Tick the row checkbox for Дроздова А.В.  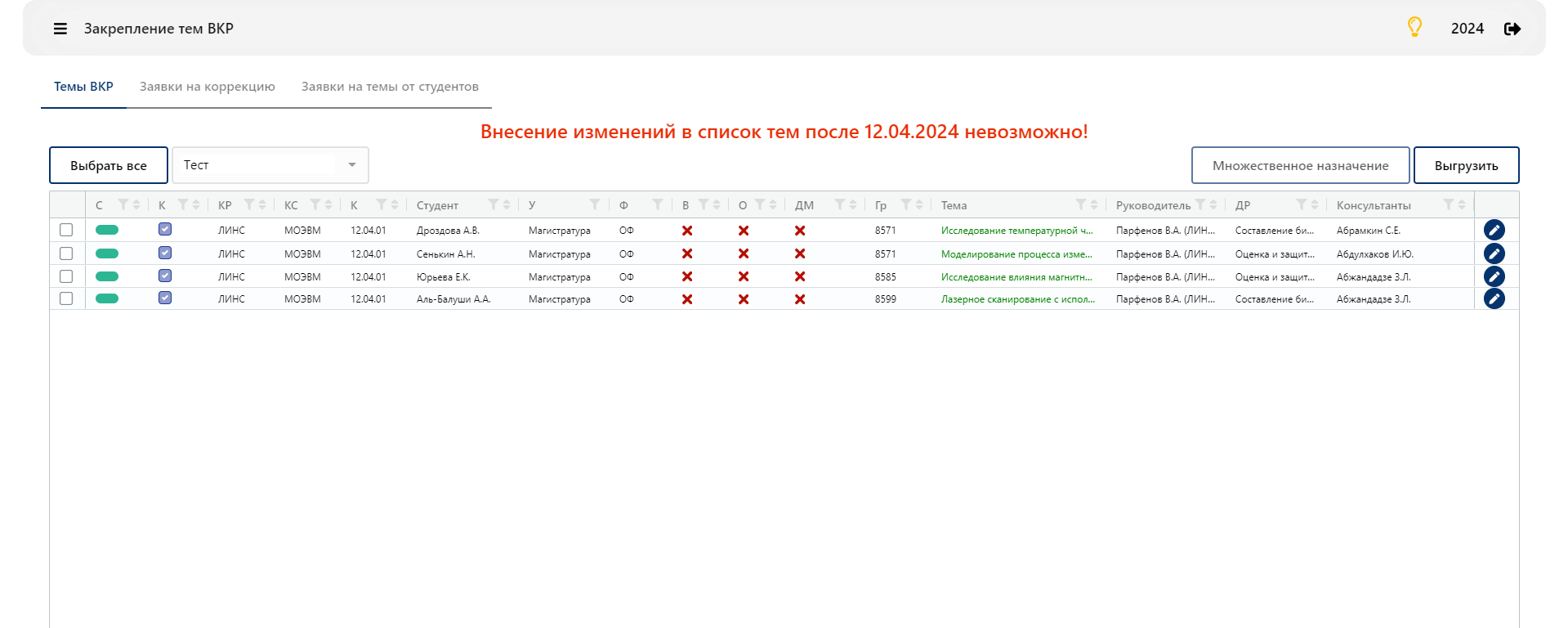point(66,230)
